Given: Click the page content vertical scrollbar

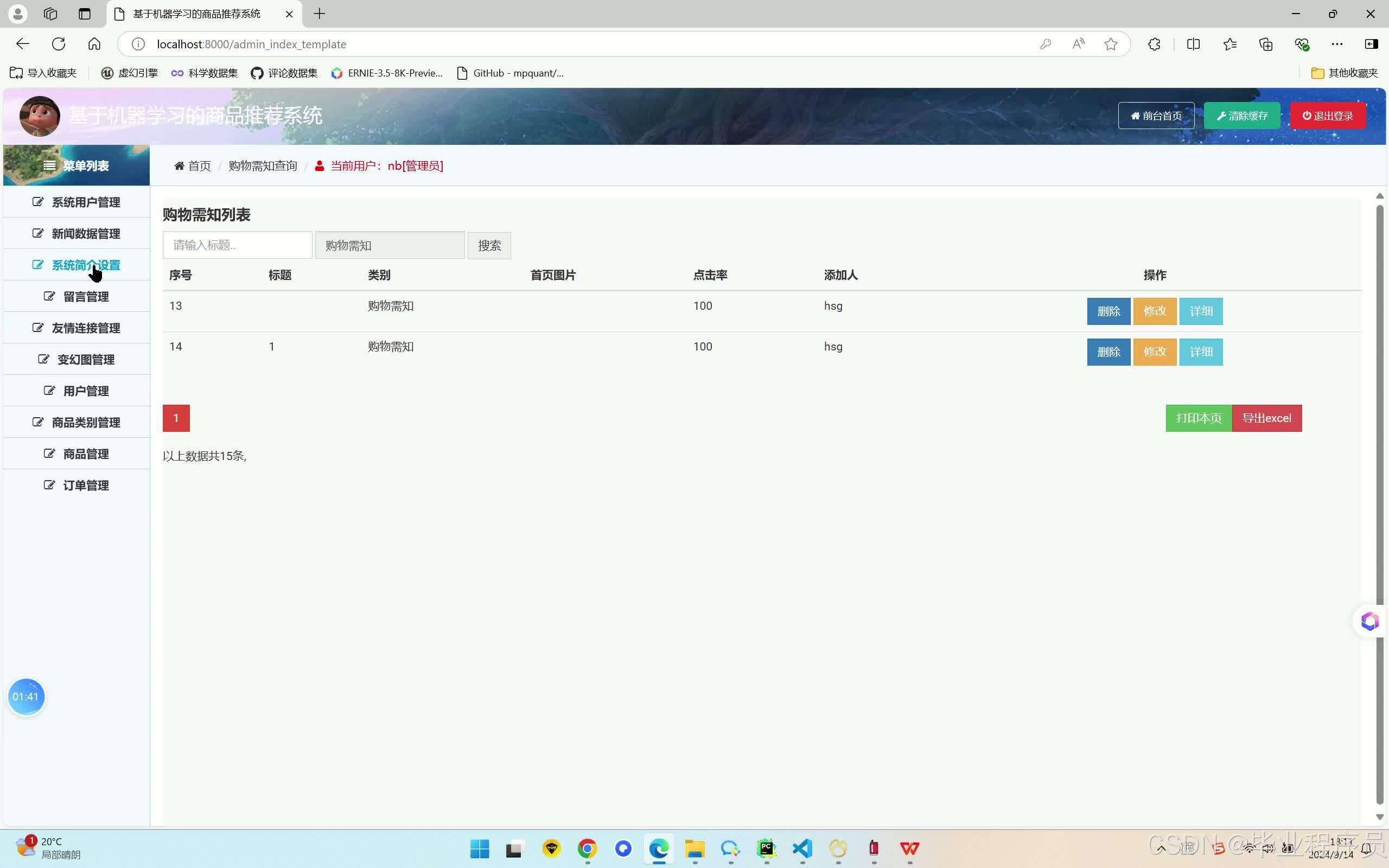Looking at the screenshot, I should (1380, 505).
